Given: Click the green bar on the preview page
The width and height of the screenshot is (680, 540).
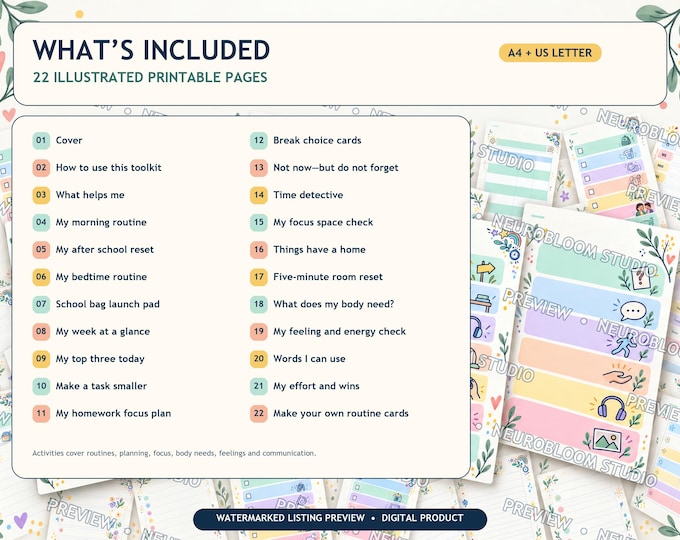Looking at the screenshot, I should 601,270.
